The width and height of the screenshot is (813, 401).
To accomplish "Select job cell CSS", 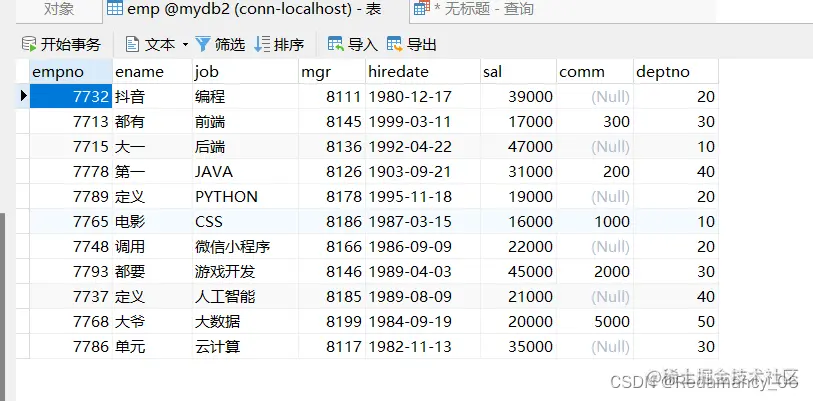I will (x=246, y=222).
